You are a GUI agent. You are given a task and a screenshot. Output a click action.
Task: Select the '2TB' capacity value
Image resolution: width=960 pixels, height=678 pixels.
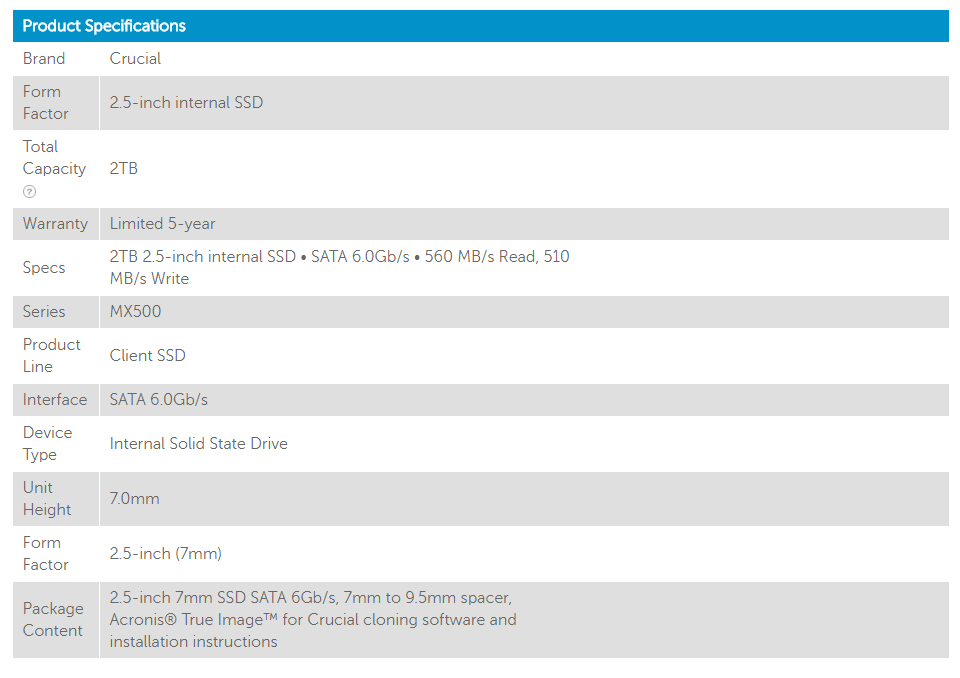point(124,168)
